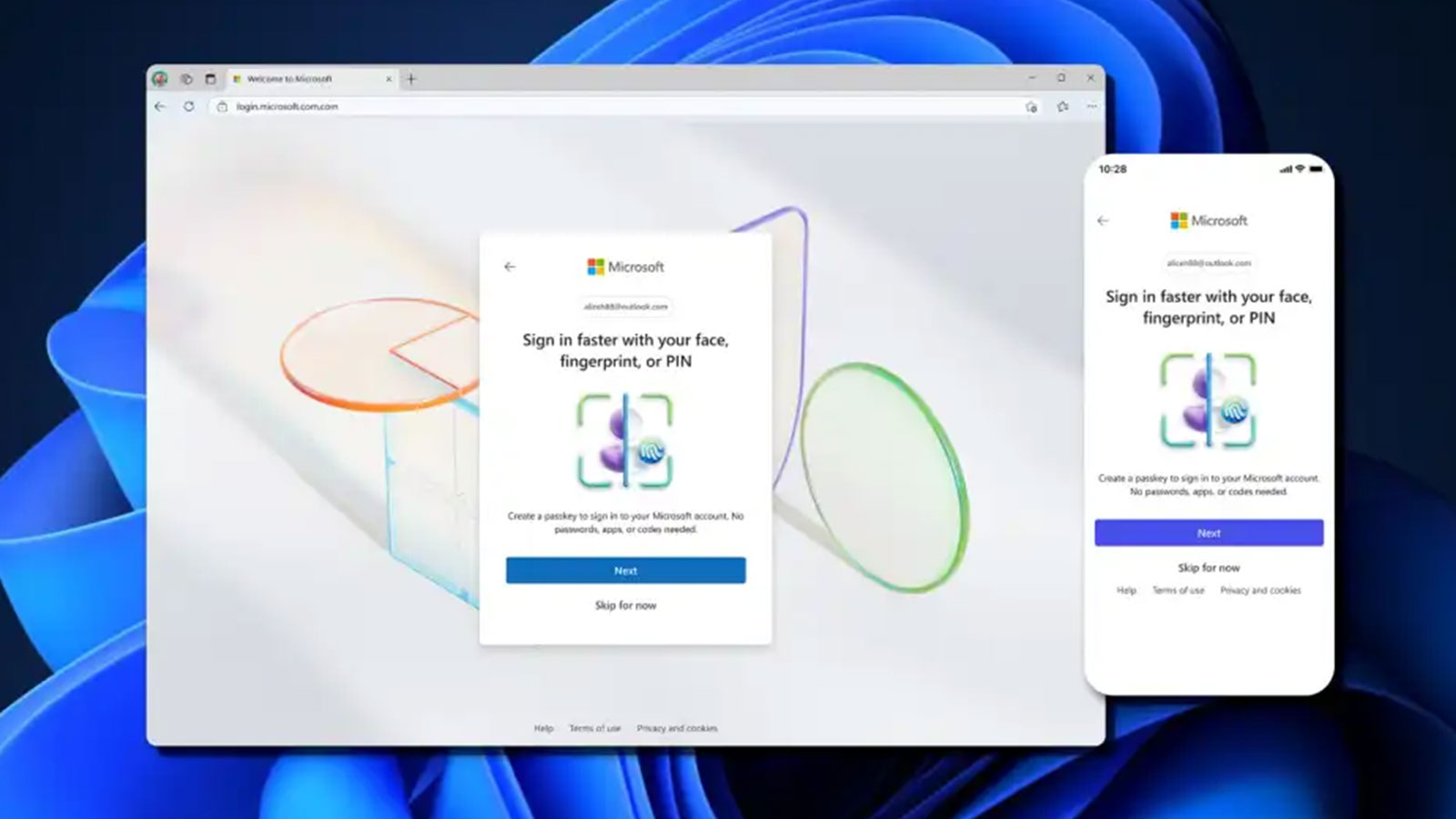Close the Welcome to Microsoft tab

coord(389,79)
